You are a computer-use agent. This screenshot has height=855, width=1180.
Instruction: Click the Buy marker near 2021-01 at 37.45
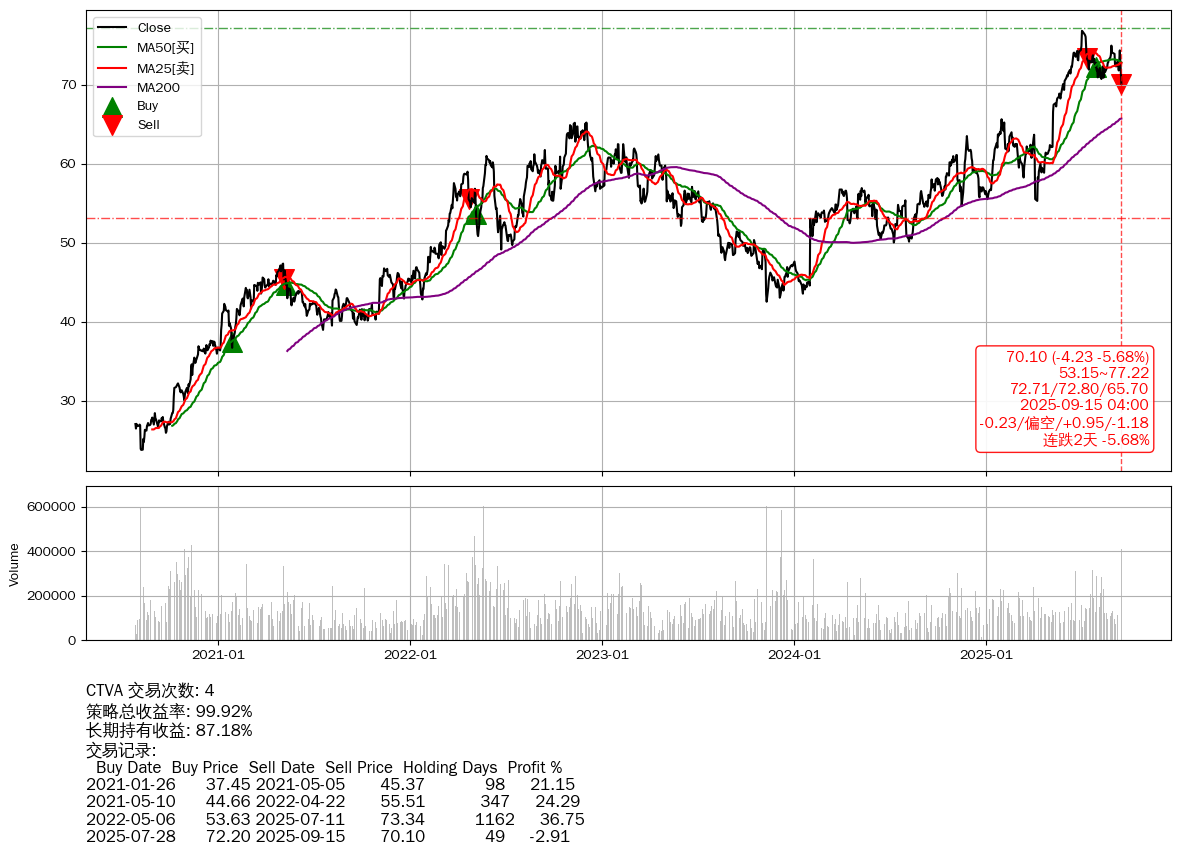tap(232, 342)
